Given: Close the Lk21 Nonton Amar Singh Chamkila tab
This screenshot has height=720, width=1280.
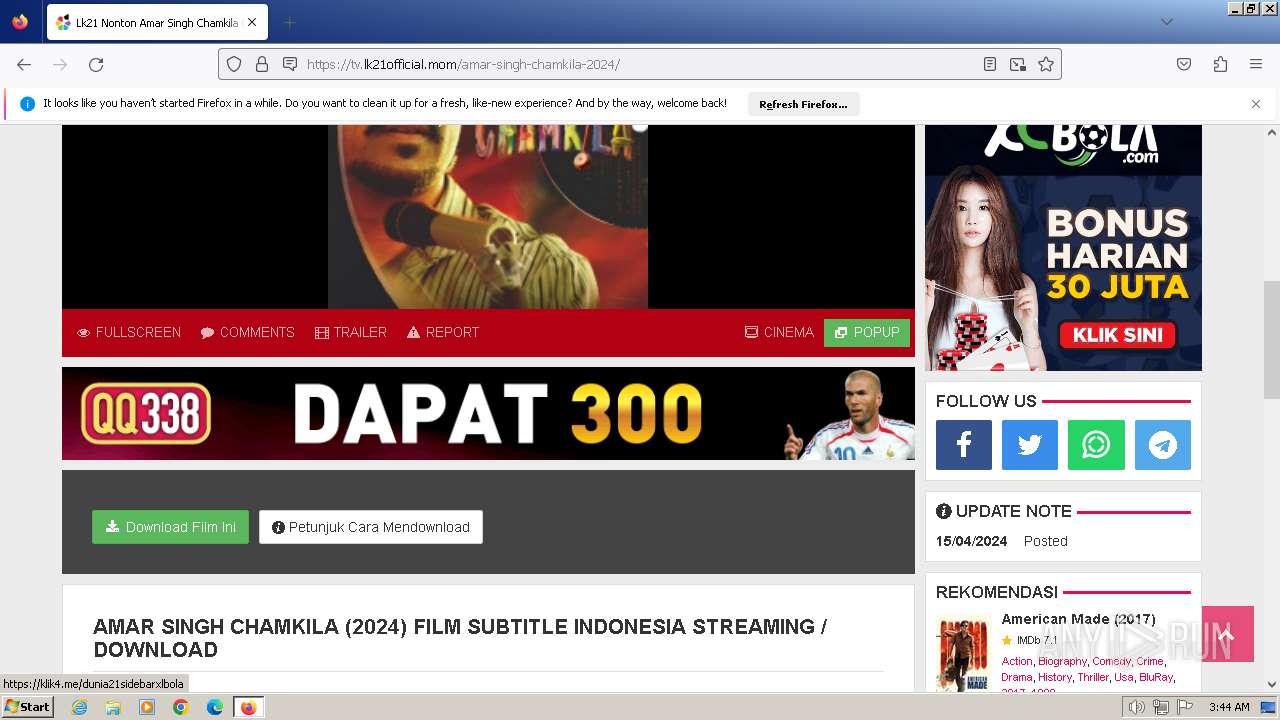Looking at the screenshot, I should [251, 22].
